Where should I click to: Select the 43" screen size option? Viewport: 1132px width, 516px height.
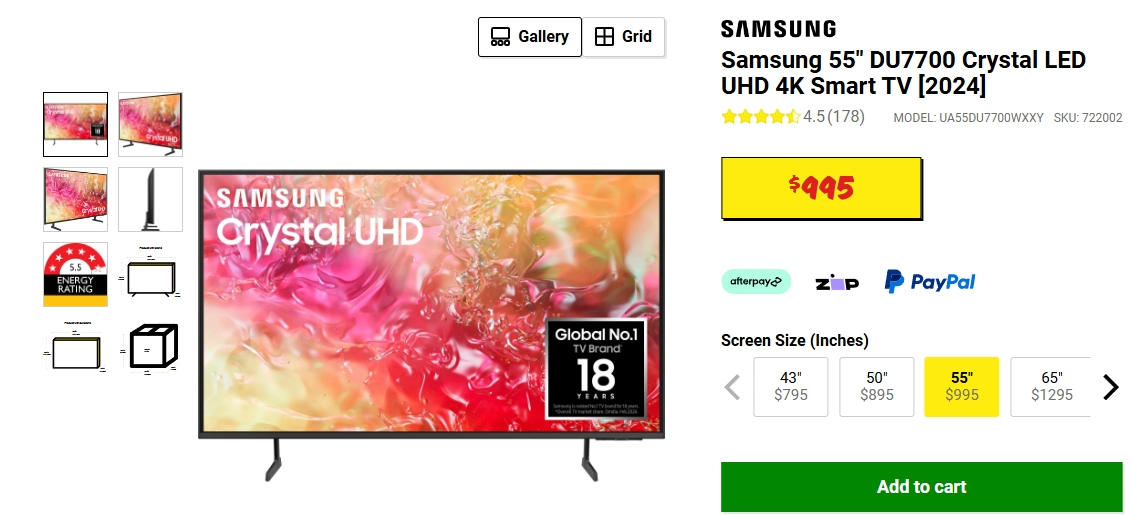coord(791,387)
